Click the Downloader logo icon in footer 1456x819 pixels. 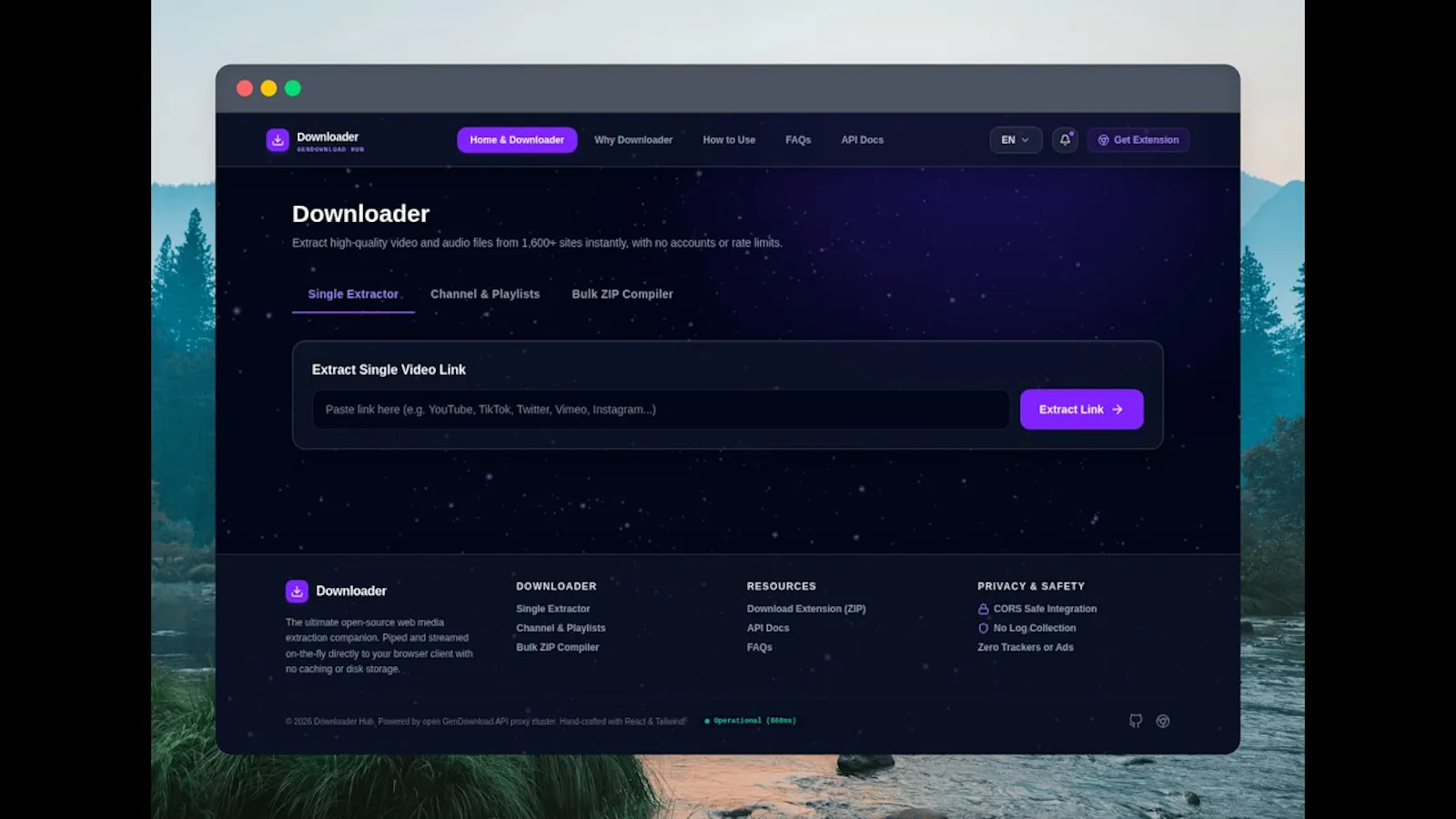[x=297, y=591]
